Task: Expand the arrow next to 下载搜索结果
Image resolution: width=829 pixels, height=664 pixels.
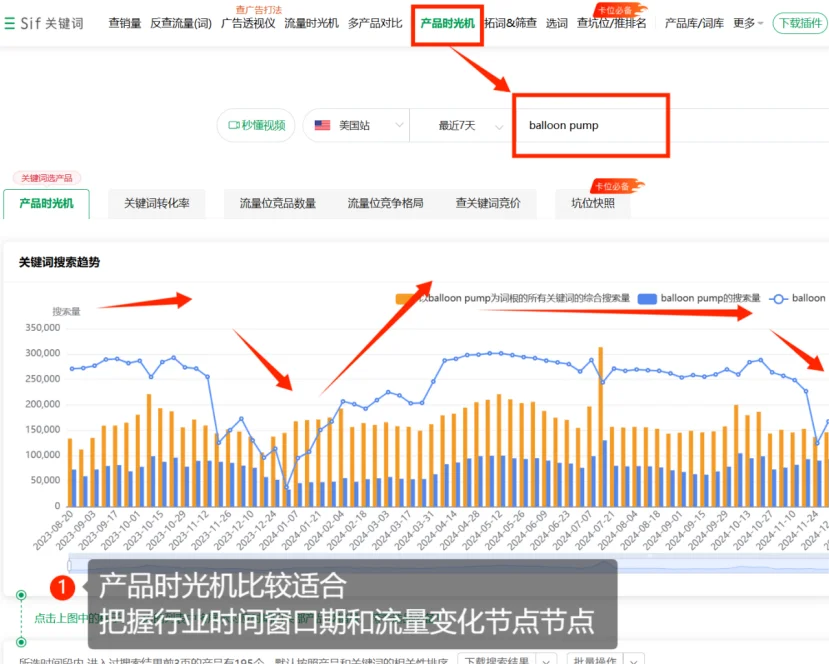Action: (547, 660)
